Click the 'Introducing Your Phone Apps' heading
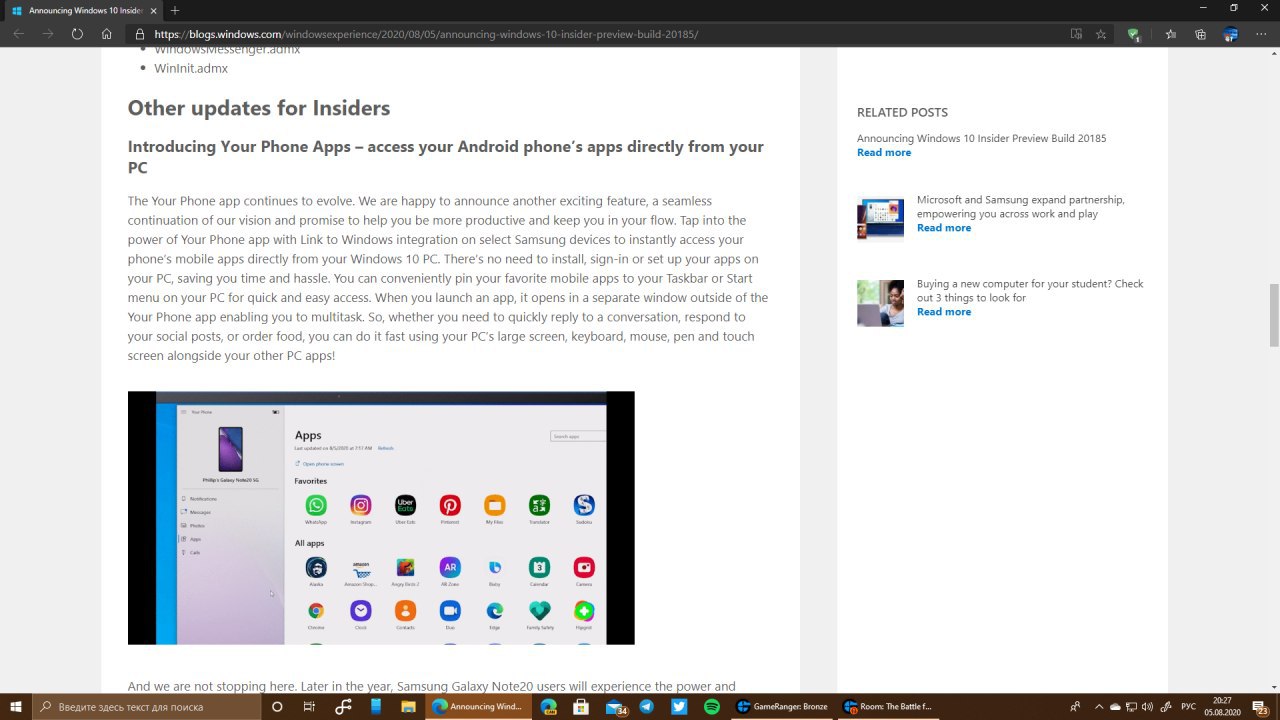 [445, 157]
